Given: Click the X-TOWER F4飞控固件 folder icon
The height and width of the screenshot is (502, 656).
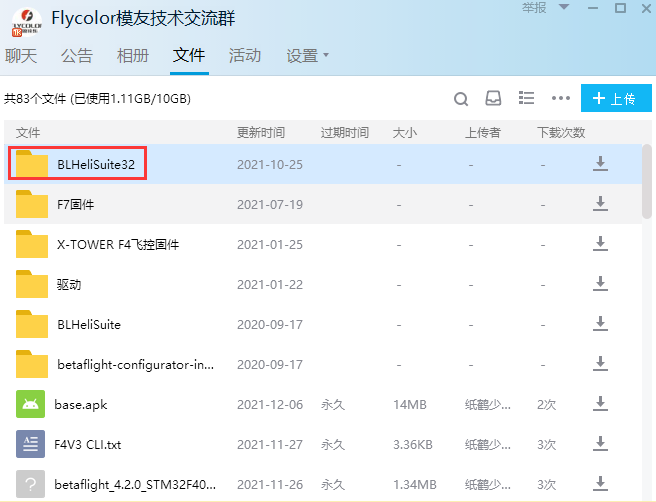Looking at the screenshot, I should 32,244.
